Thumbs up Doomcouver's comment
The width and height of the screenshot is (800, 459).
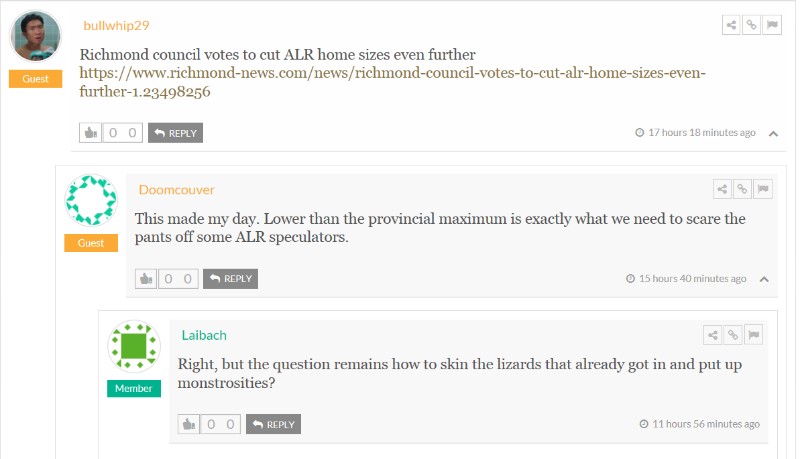[146, 279]
